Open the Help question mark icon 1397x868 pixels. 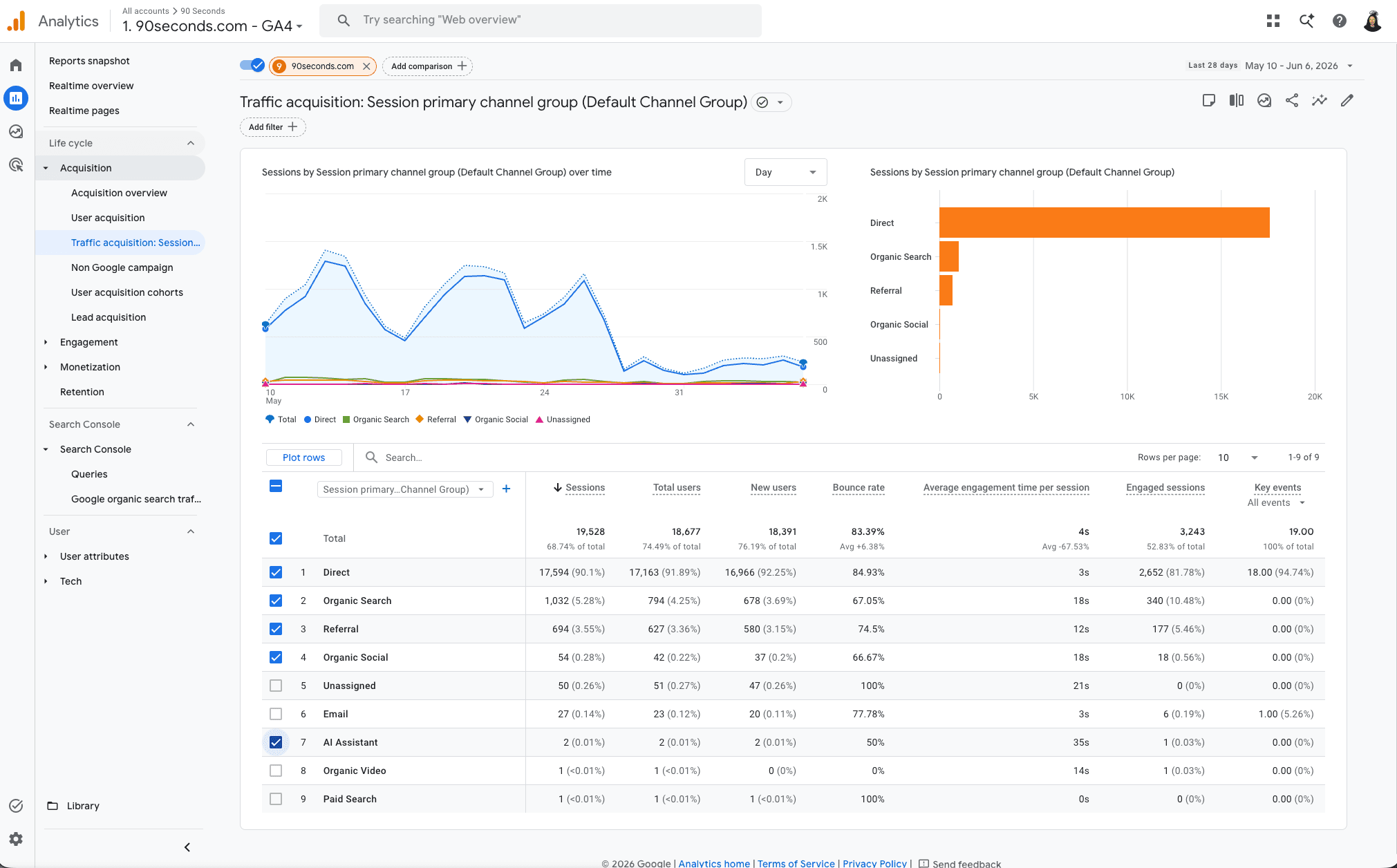(1340, 21)
